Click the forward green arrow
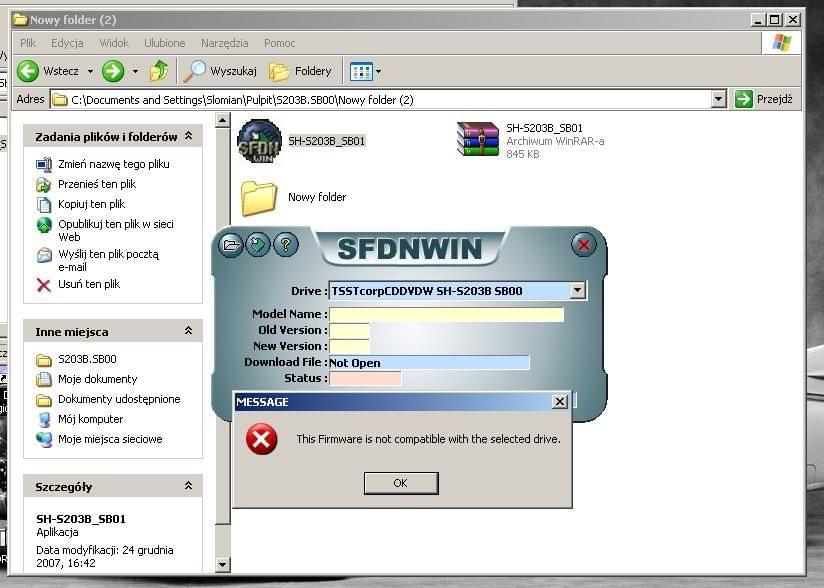This screenshot has height=588, width=824. pos(113,71)
